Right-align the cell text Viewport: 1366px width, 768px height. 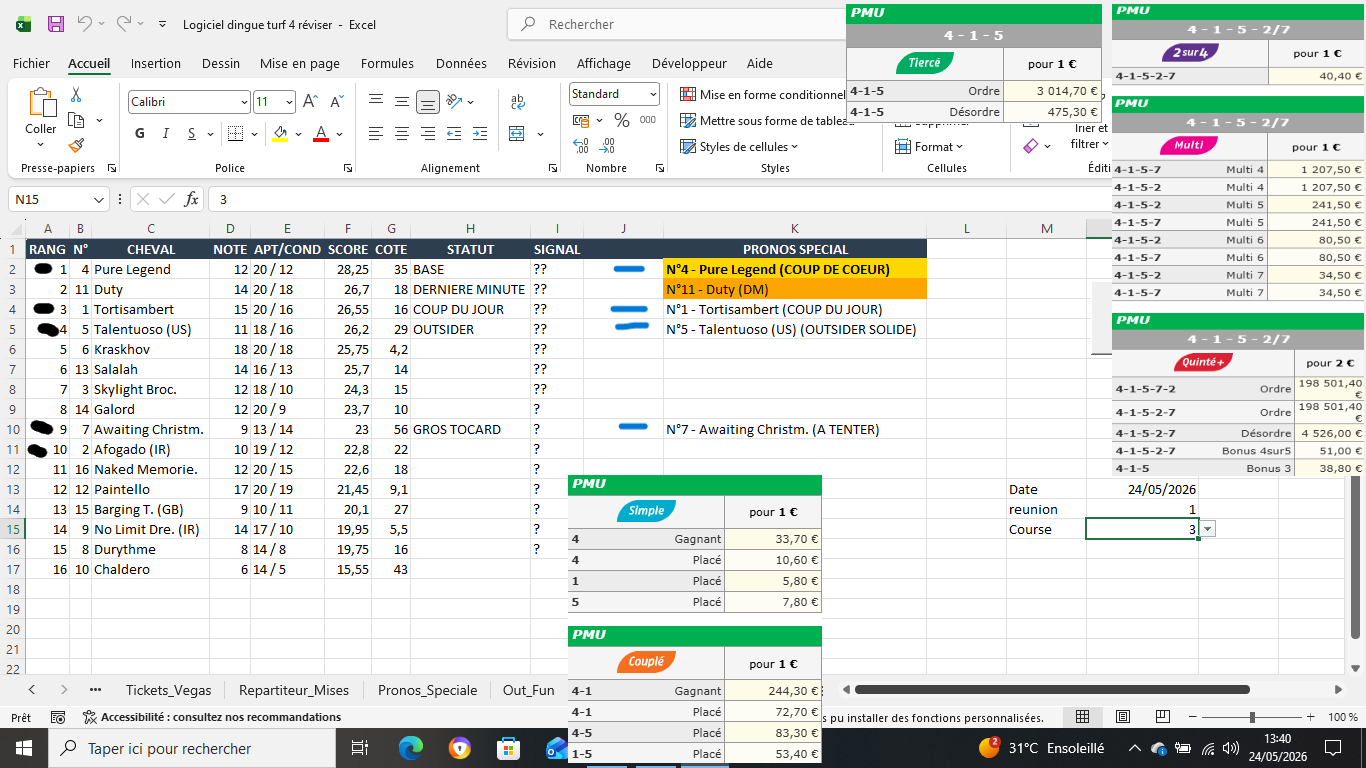point(427,134)
